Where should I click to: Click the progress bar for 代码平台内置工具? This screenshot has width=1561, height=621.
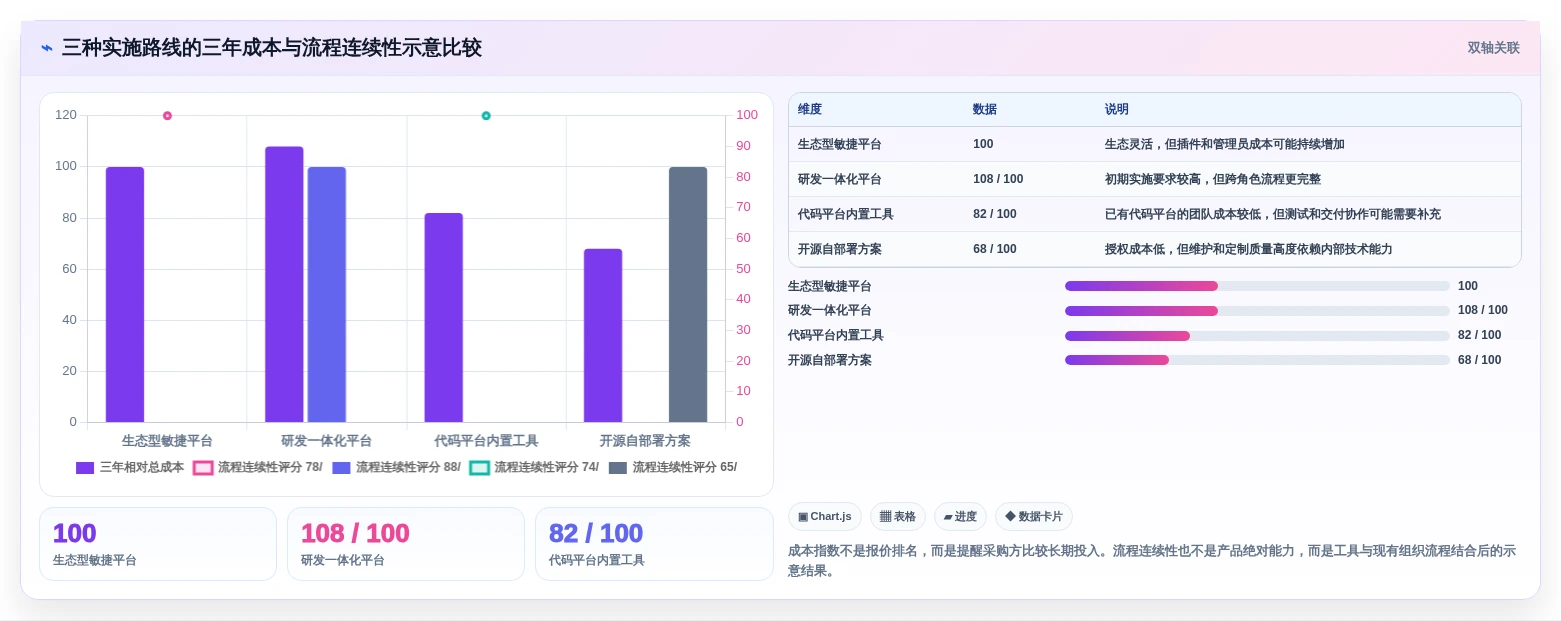pos(1257,336)
